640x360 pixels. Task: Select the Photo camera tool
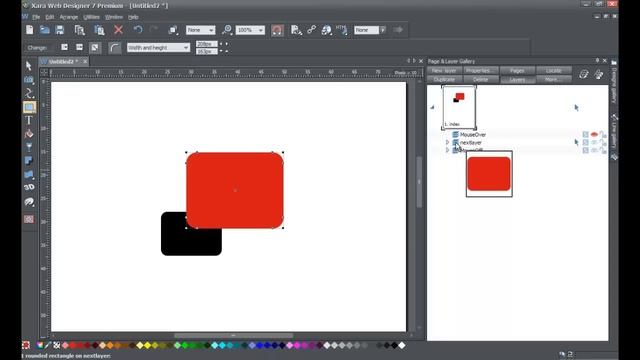(29, 80)
